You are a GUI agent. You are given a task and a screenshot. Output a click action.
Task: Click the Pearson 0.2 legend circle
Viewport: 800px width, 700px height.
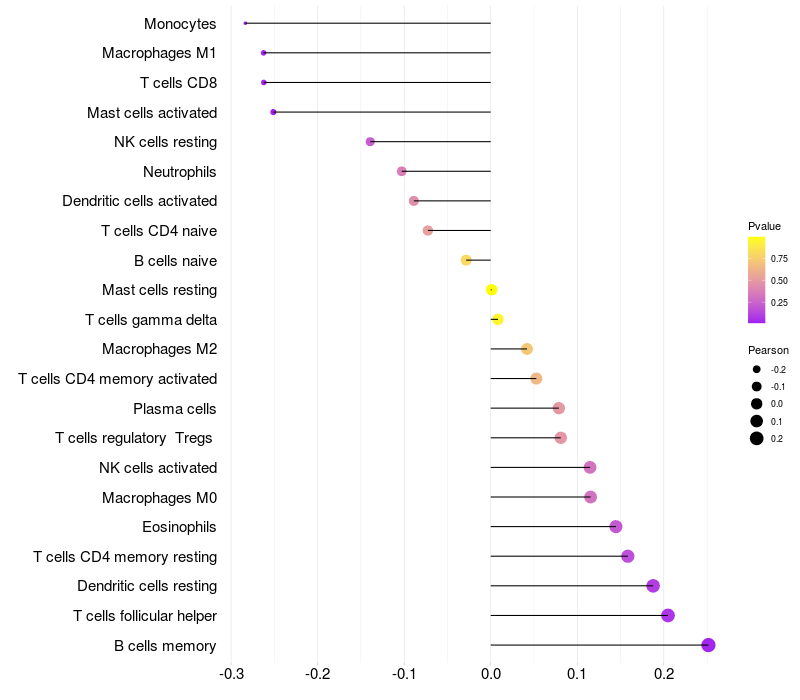pos(757,438)
